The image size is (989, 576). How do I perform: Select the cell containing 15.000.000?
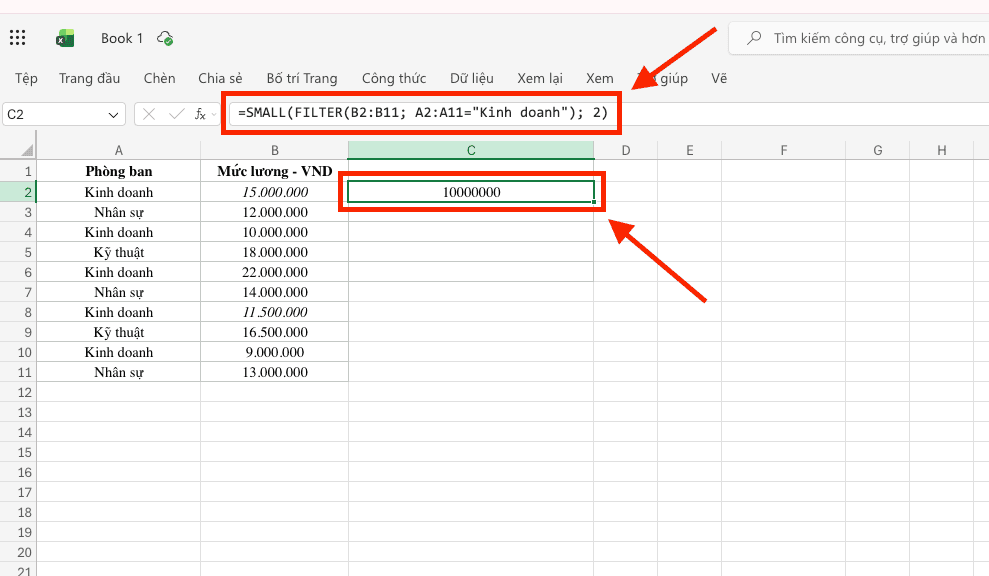[274, 192]
